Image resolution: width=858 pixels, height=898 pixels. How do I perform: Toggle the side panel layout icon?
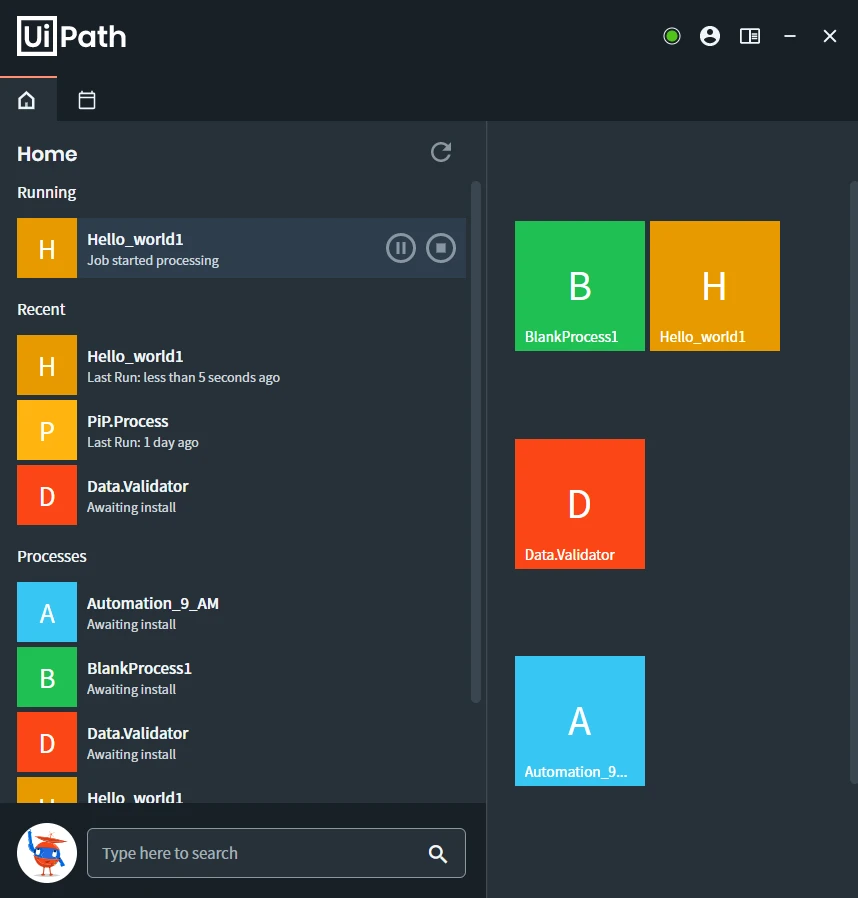point(750,36)
